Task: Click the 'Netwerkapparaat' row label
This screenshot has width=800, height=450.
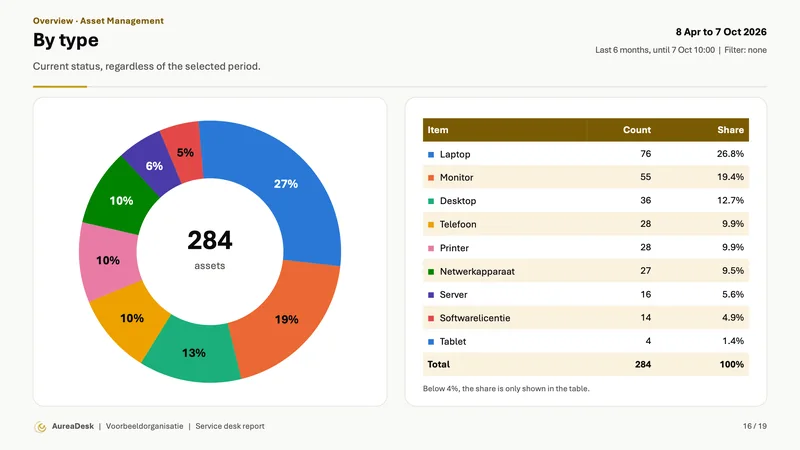Action: pyautogui.click(x=477, y=271)
